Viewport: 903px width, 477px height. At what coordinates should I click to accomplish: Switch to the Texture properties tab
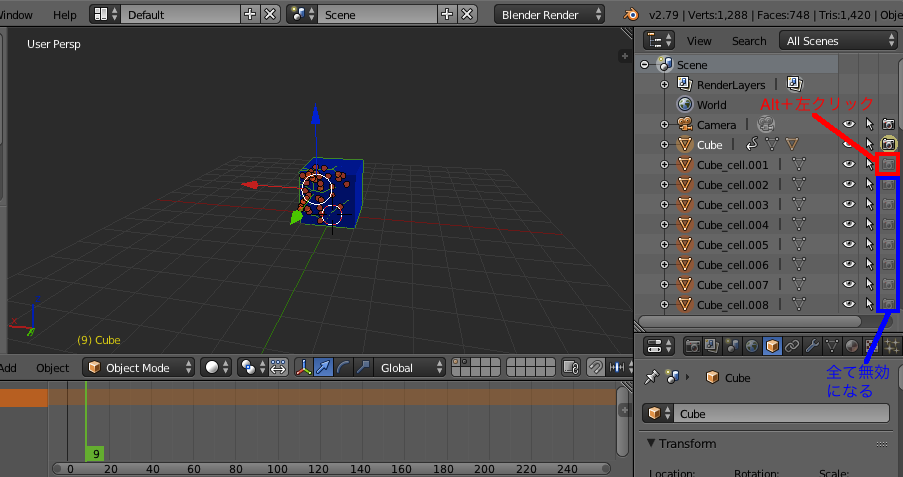871,346
